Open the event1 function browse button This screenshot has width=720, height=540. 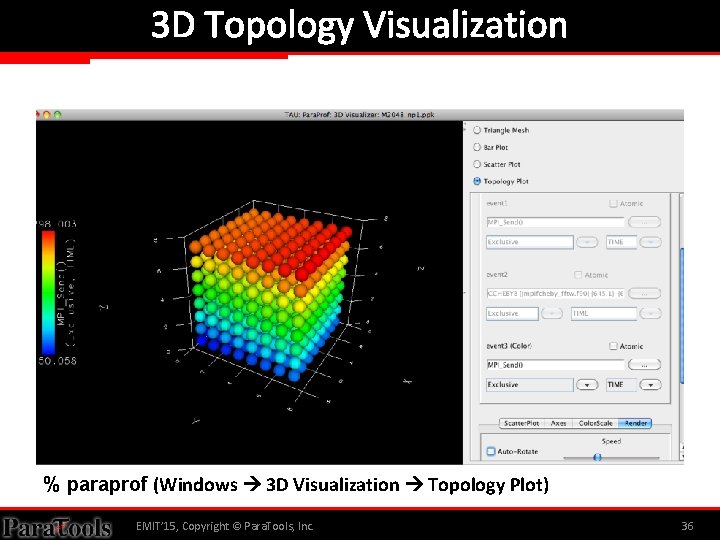coord(644,222)
